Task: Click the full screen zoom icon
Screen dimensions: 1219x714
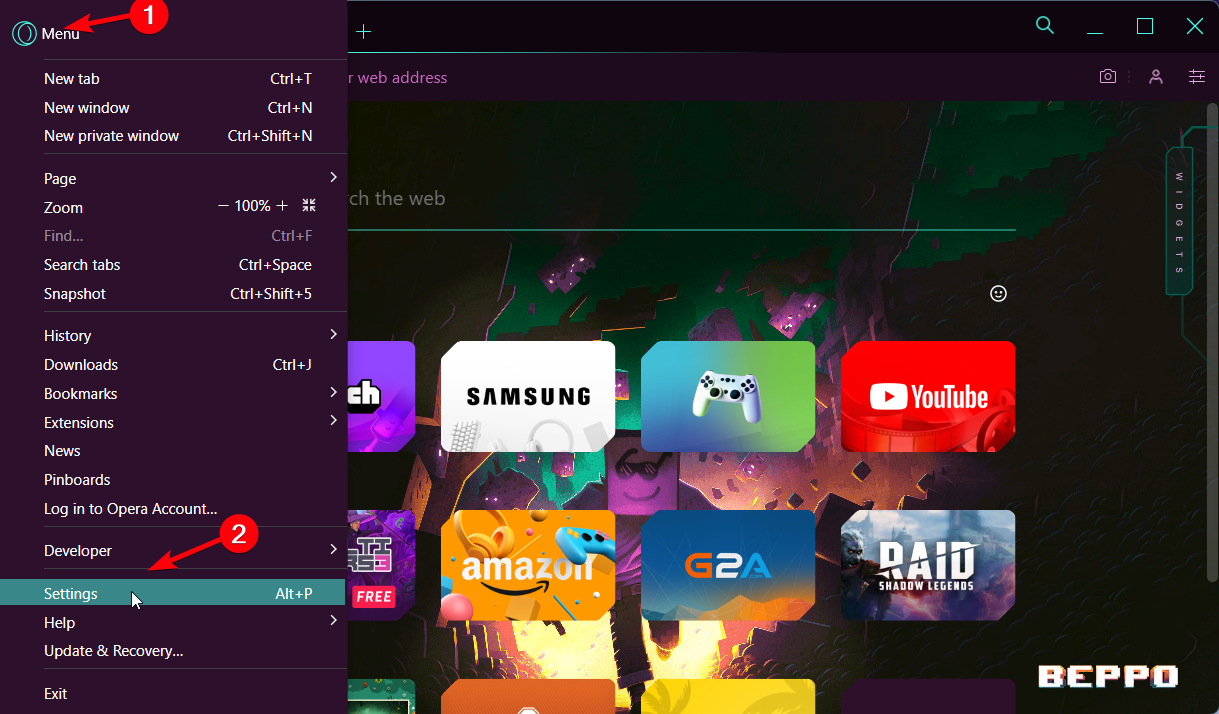Action: pyautogui.click(x=309, y=206)
